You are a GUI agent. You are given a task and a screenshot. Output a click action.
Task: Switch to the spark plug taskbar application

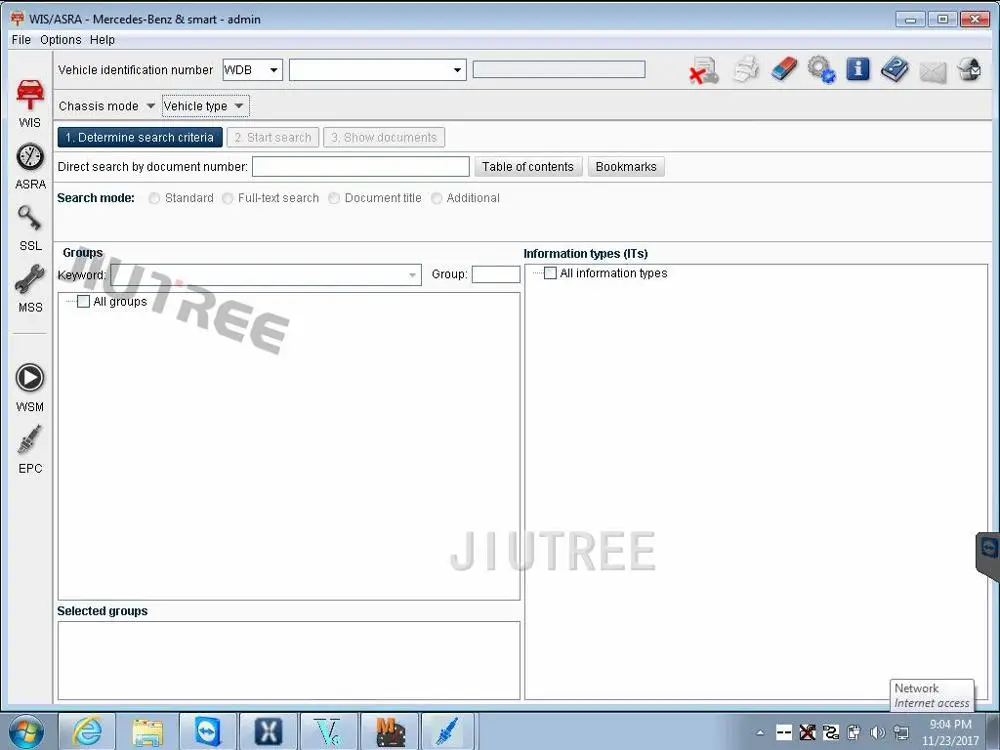click(x=449, y=732)
